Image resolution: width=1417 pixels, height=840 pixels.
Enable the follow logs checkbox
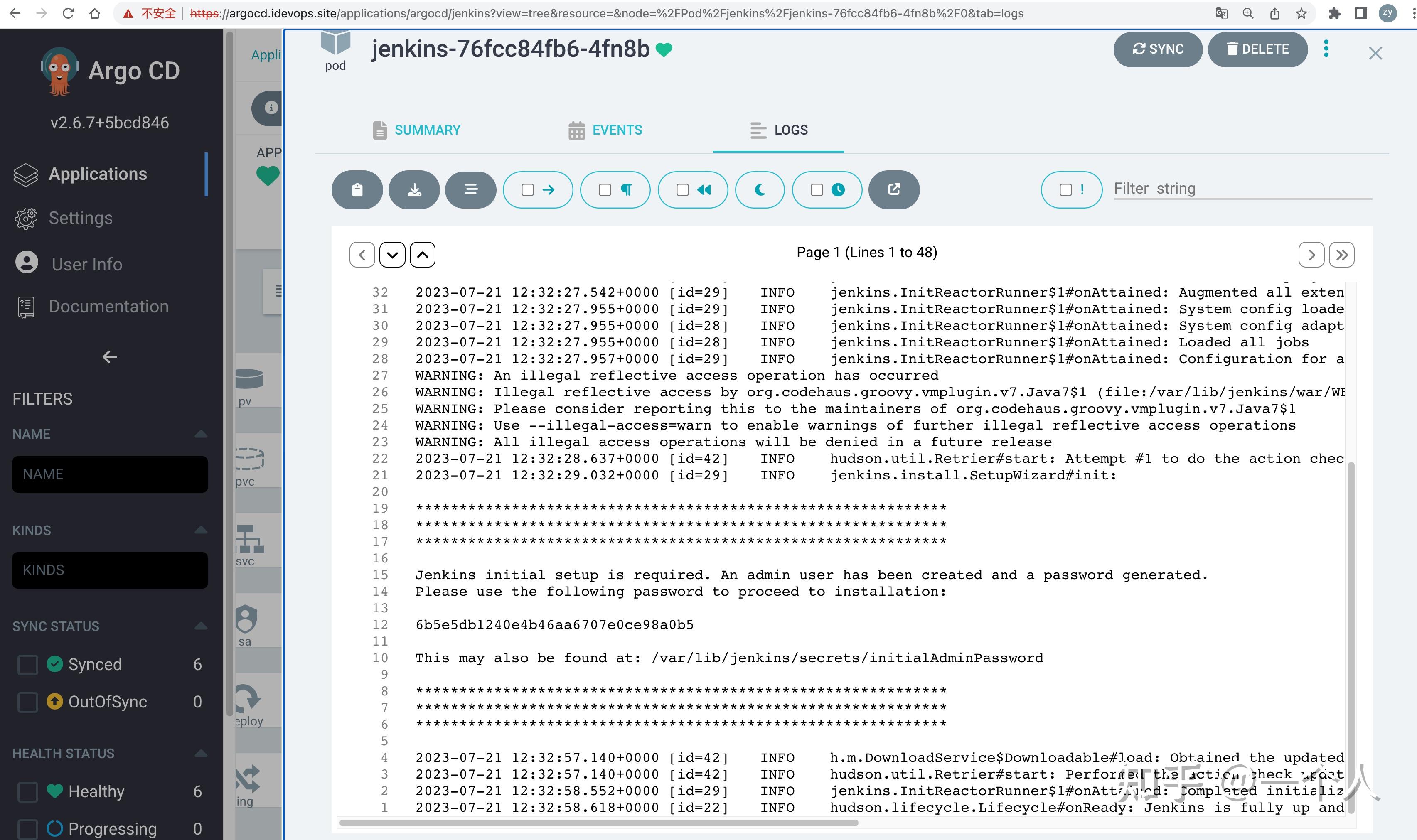[x=528, y=189]
